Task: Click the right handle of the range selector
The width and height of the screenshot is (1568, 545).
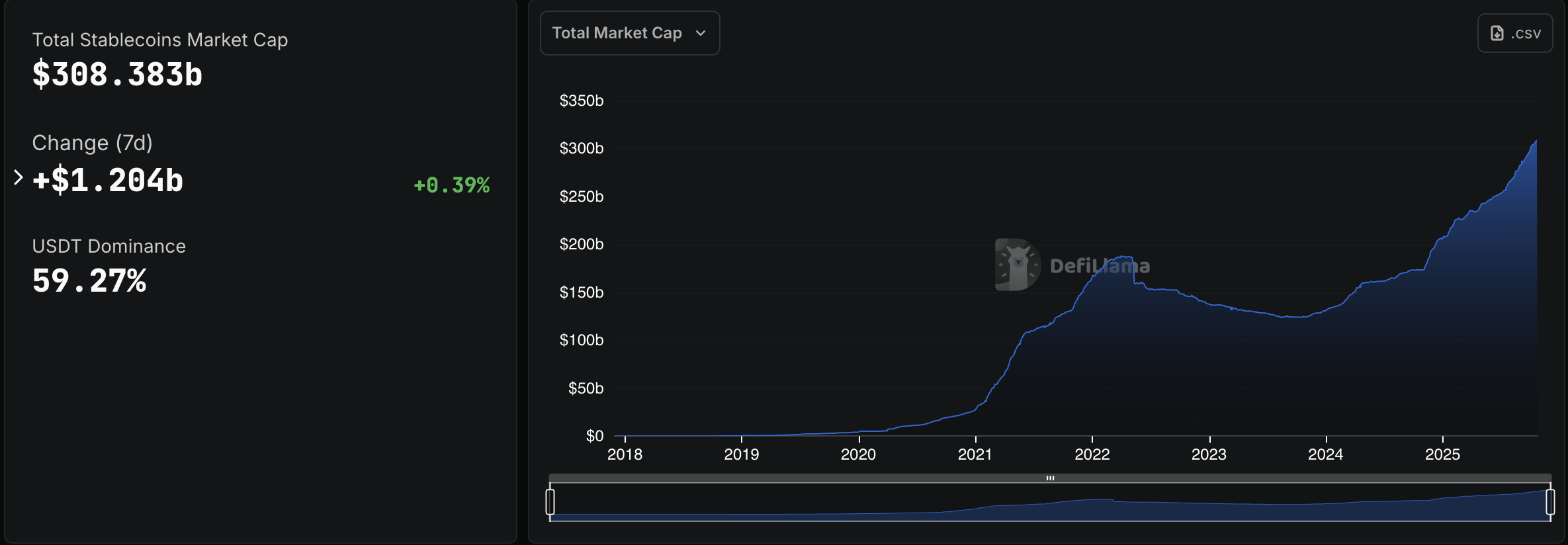Action: point(1550,501)
